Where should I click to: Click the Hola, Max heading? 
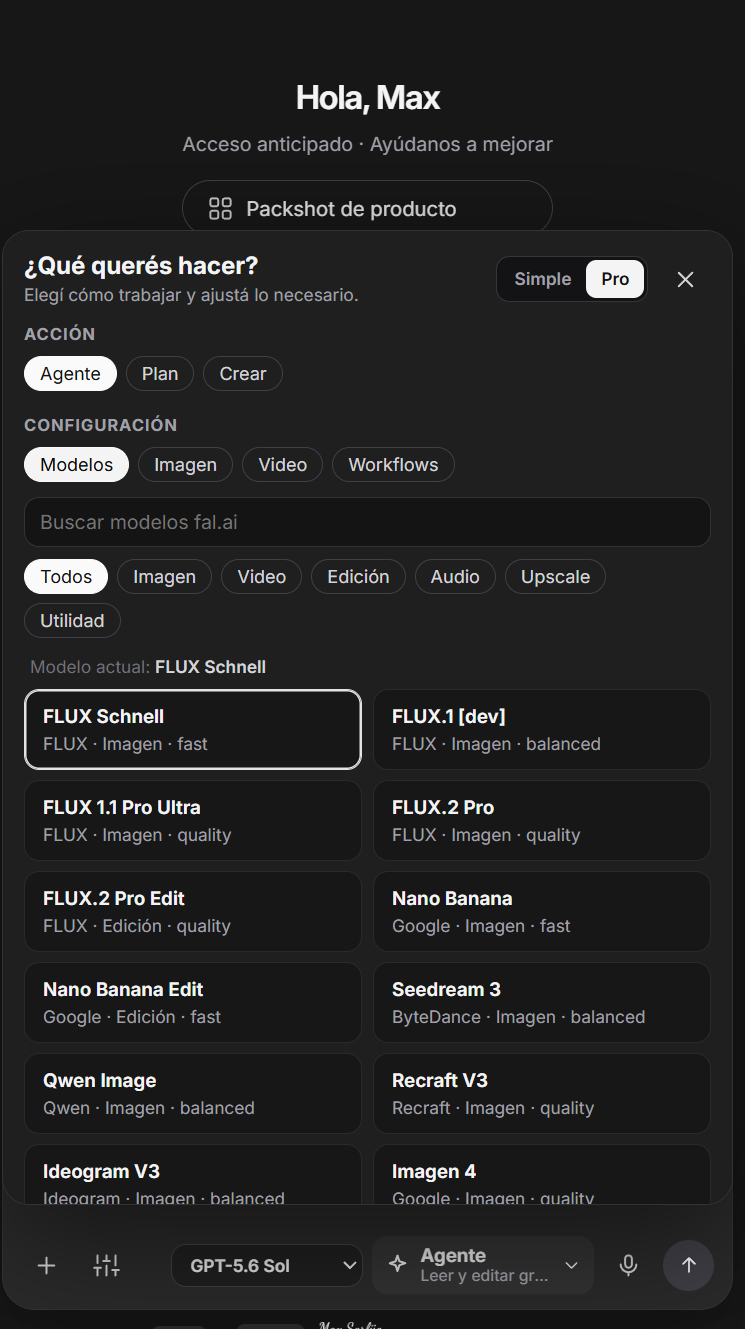pyautogui.click(x=368, y=98)
